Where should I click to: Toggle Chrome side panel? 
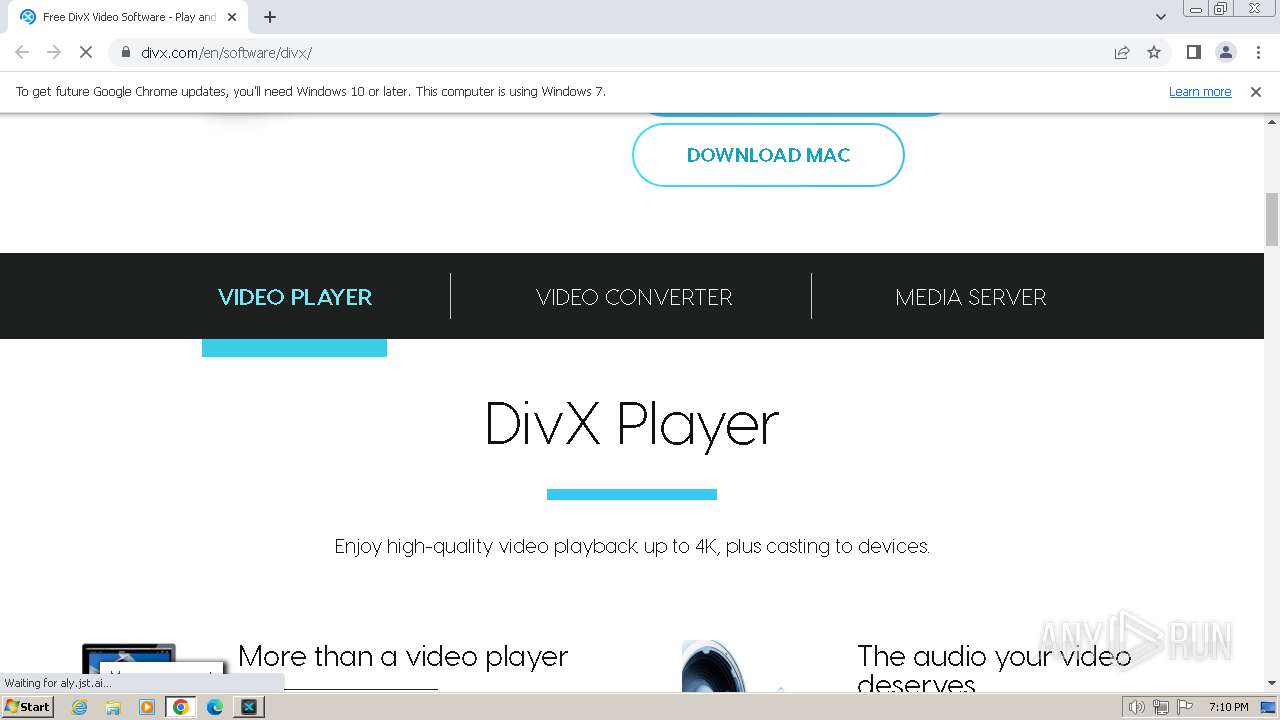coord(1193,52)
